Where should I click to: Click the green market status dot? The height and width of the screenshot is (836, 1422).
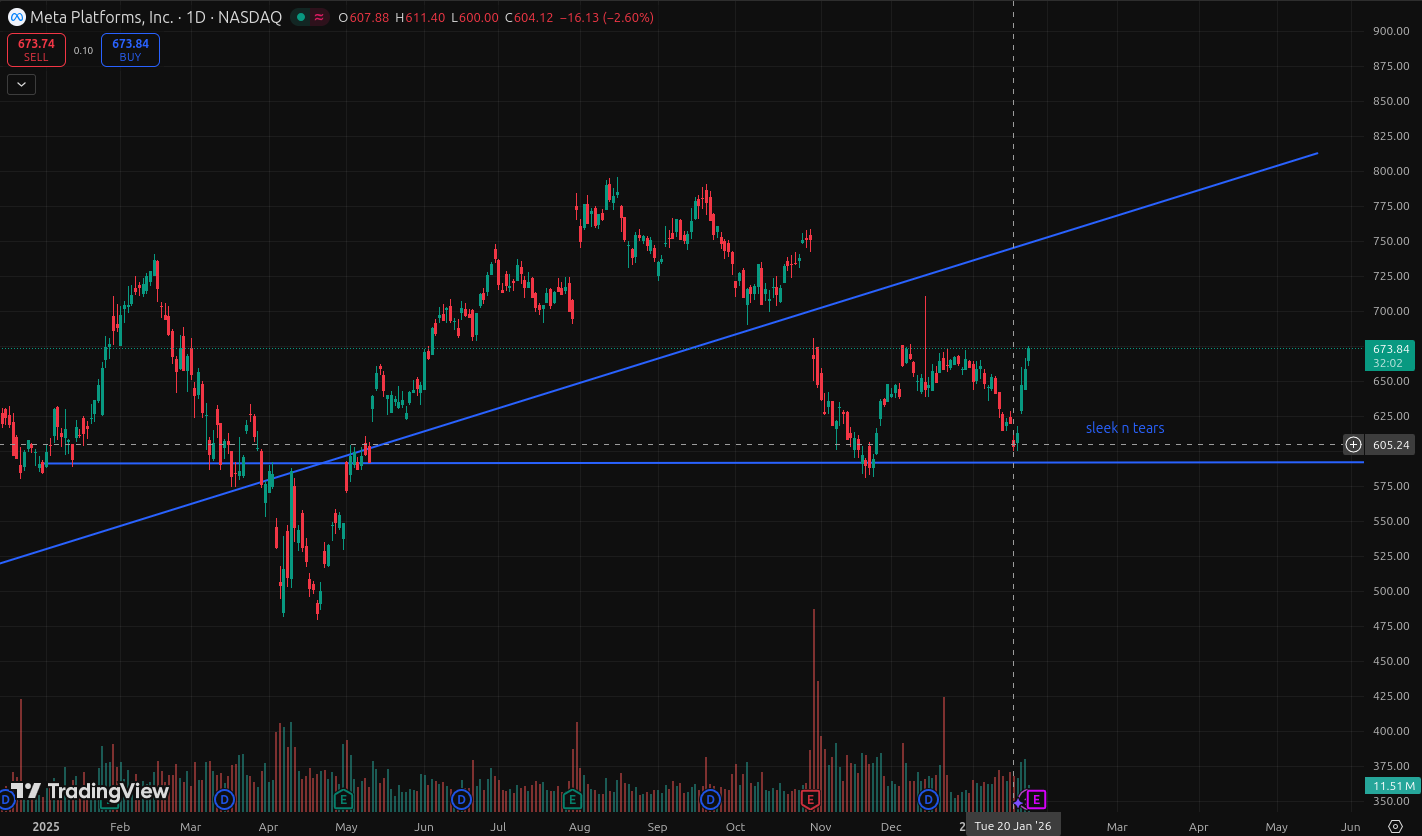point(300,17)
